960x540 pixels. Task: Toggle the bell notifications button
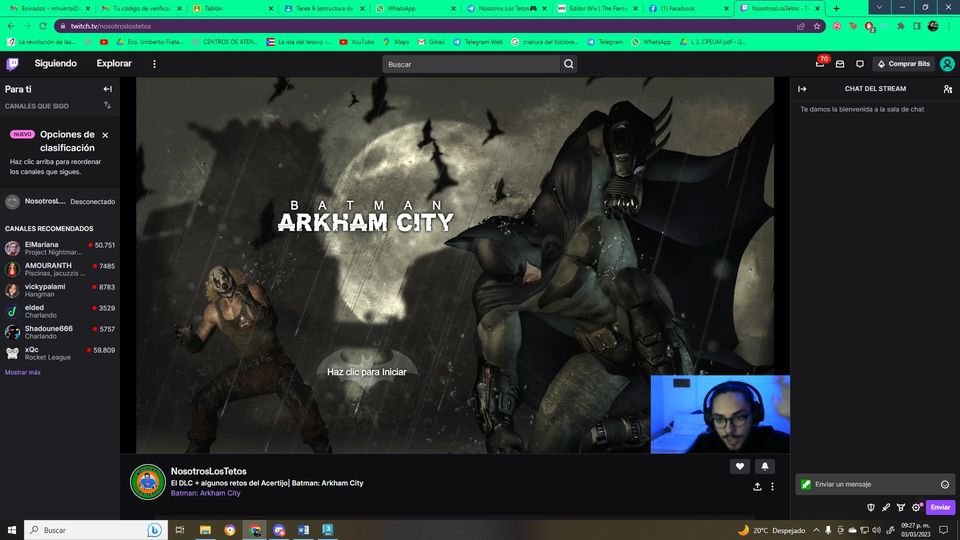(765, 467)
